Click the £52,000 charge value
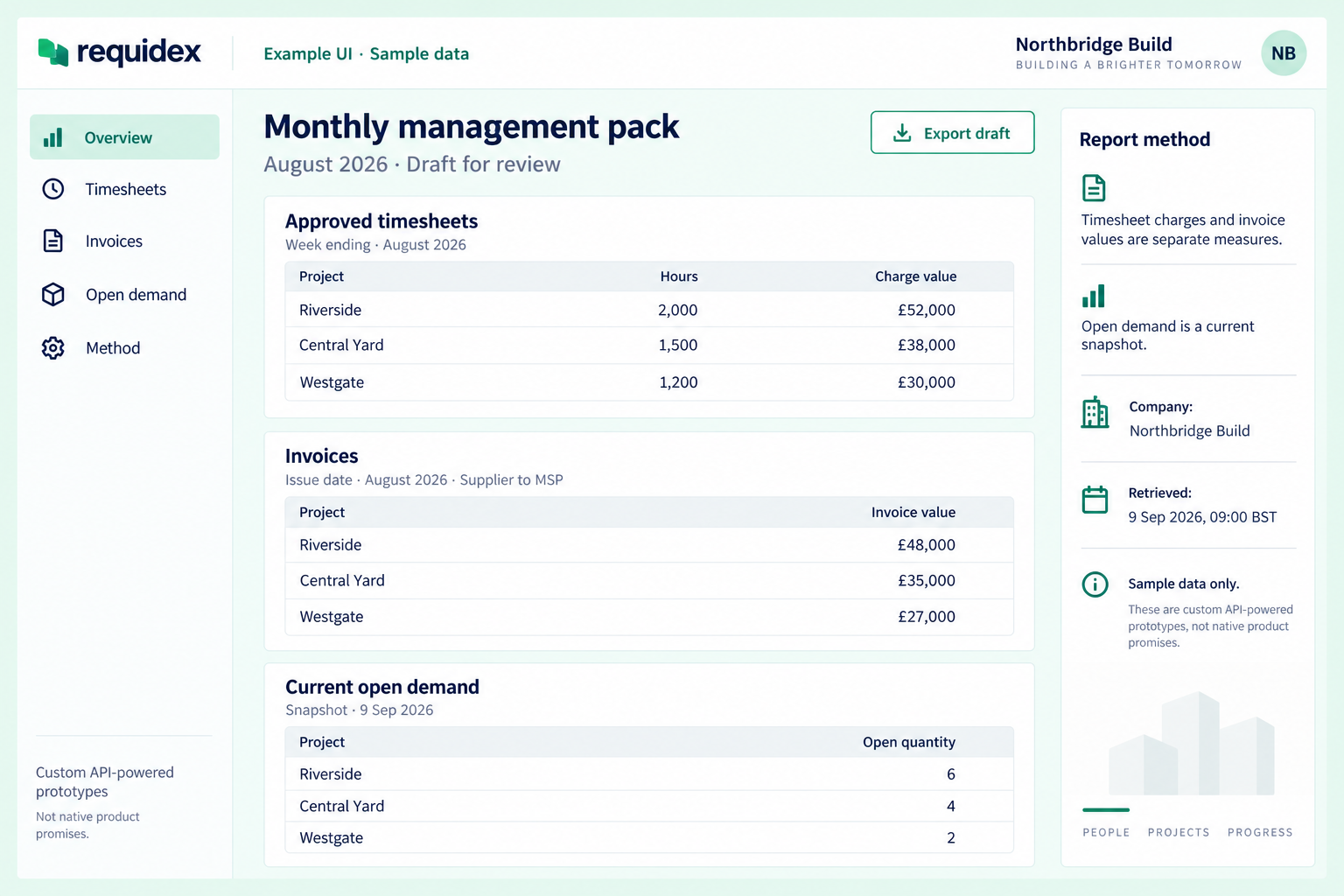The width and height of the screenshot is (1344, 896). point(927,310)
